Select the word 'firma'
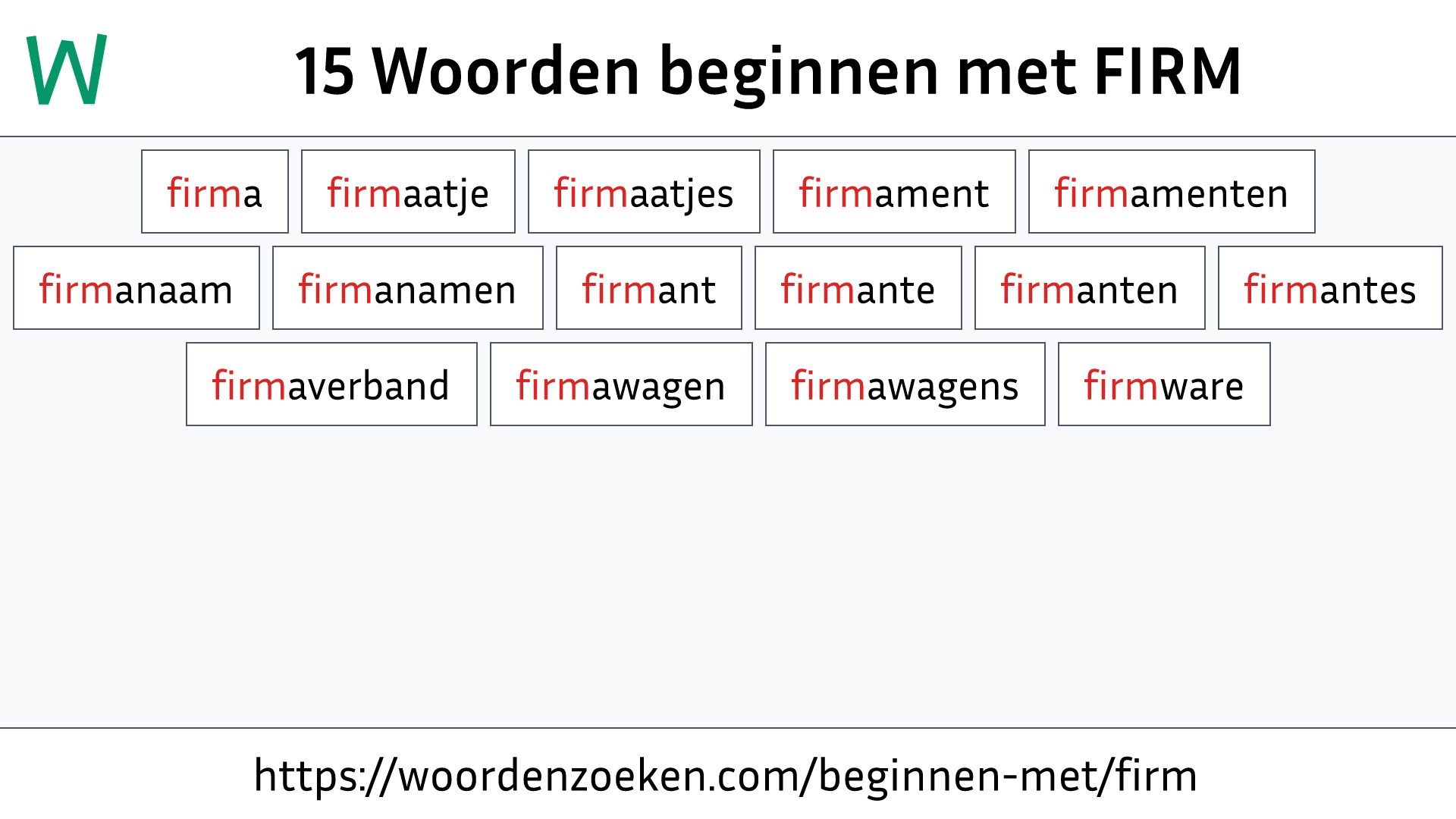The height and width of the screenshot is (819, 1456). [x=214, y=192]
